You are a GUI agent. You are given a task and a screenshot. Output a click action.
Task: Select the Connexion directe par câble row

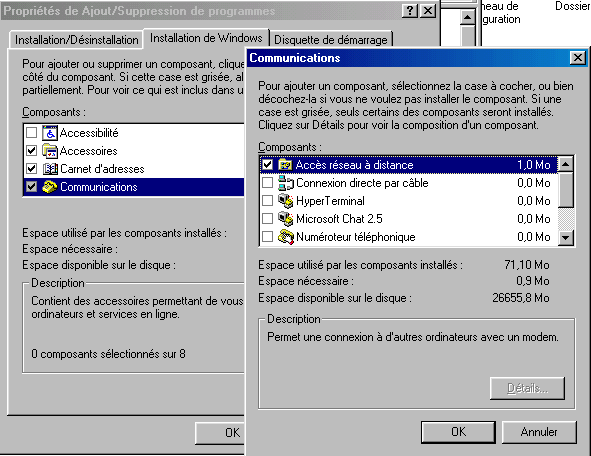click(x=408, y=183)
